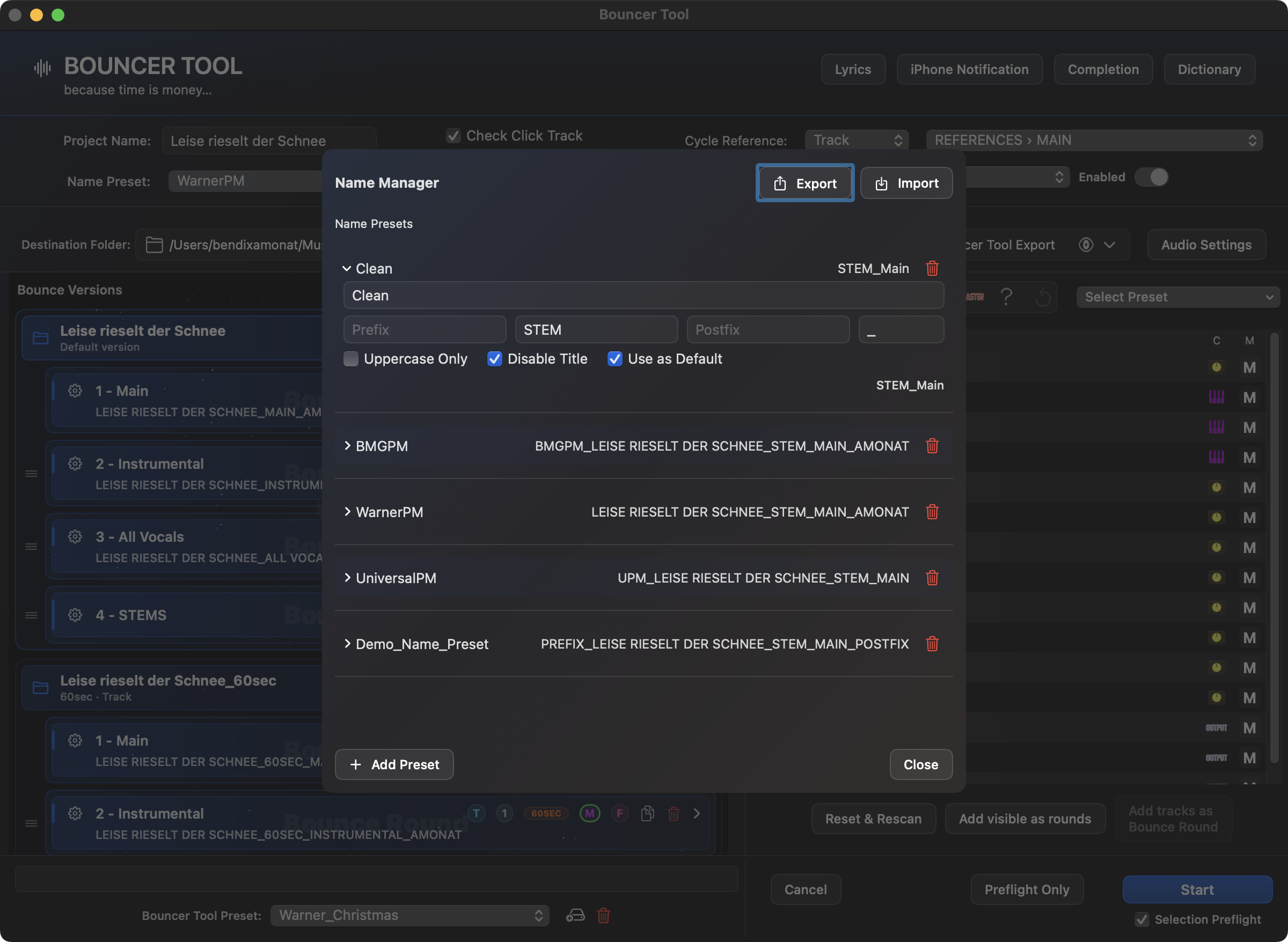Click the Preflight Only button
1288x942 pixels.
(x=1026, y=889)
